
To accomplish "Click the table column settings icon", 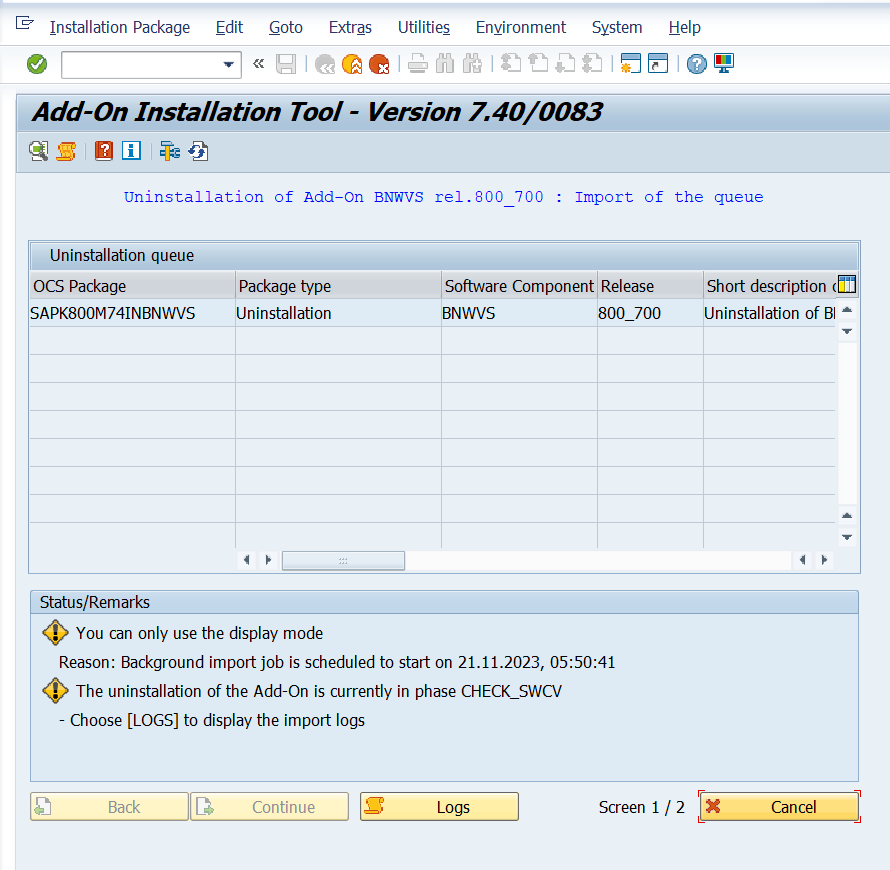I will click(x=846, y=285).
